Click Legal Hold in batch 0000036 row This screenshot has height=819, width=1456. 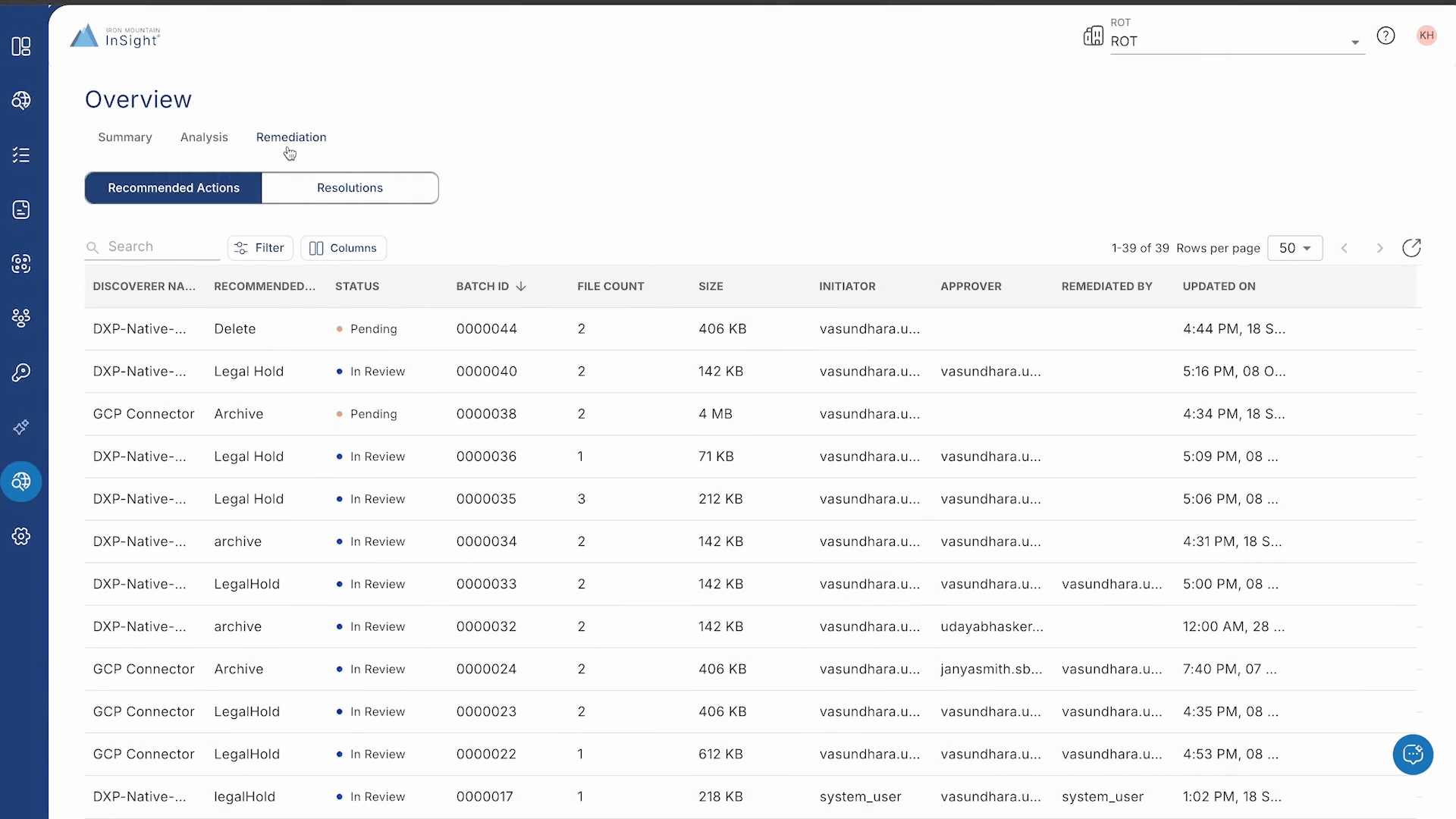249,457
